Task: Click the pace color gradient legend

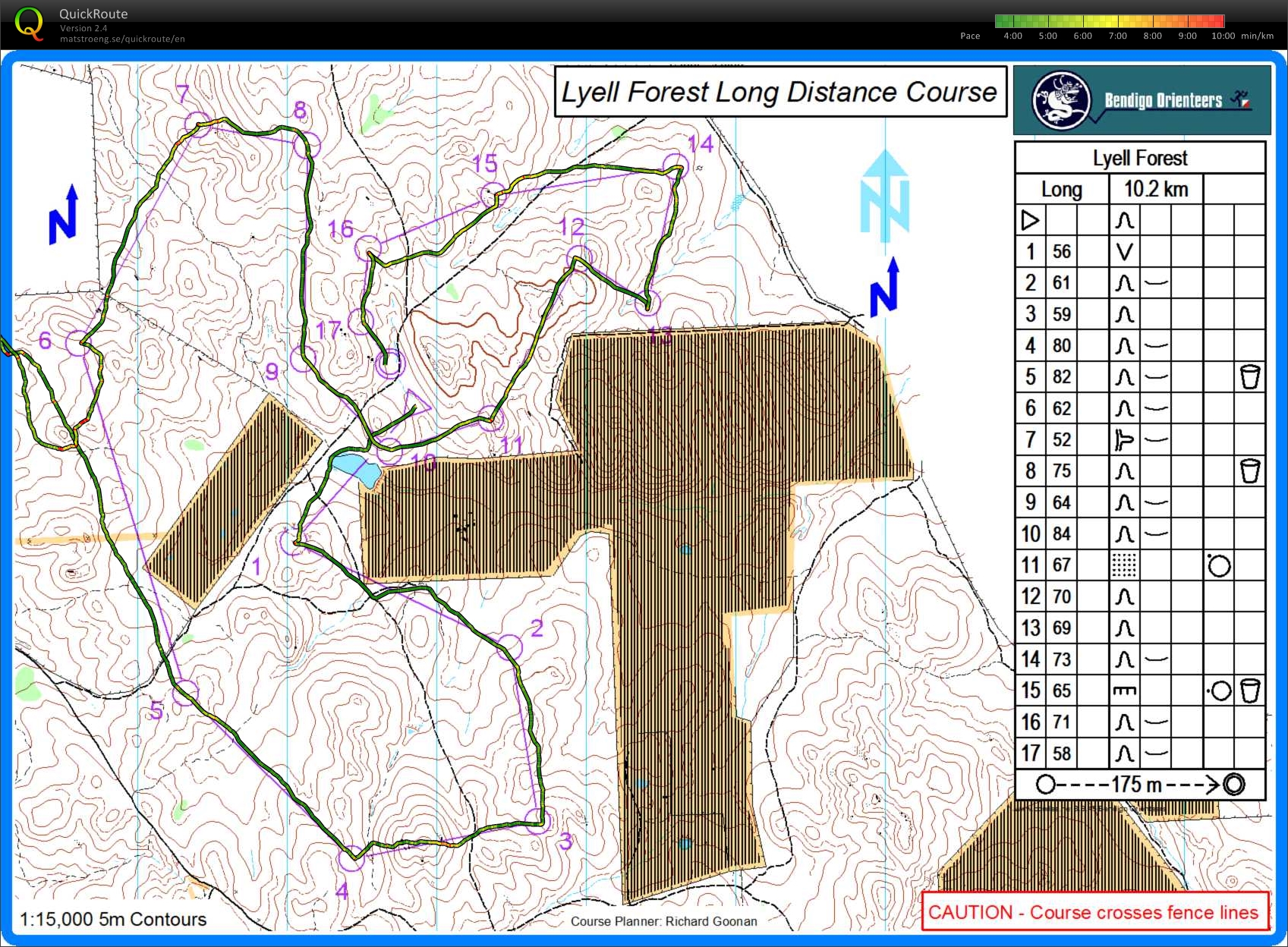Action: click(1109, 21)
